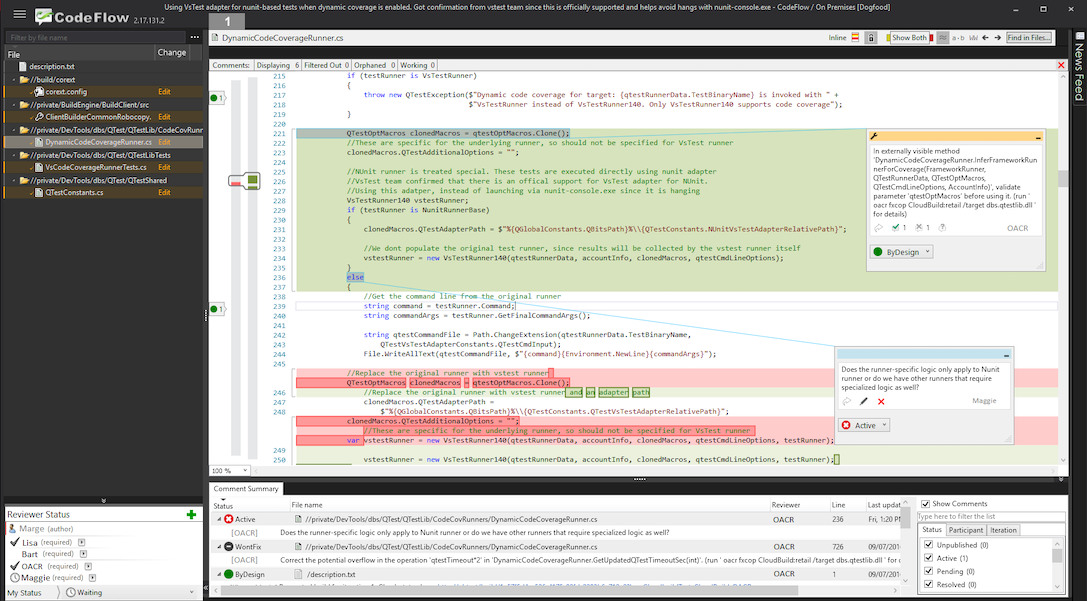Click the wrench icon on OACR comment

pos(874,137)
